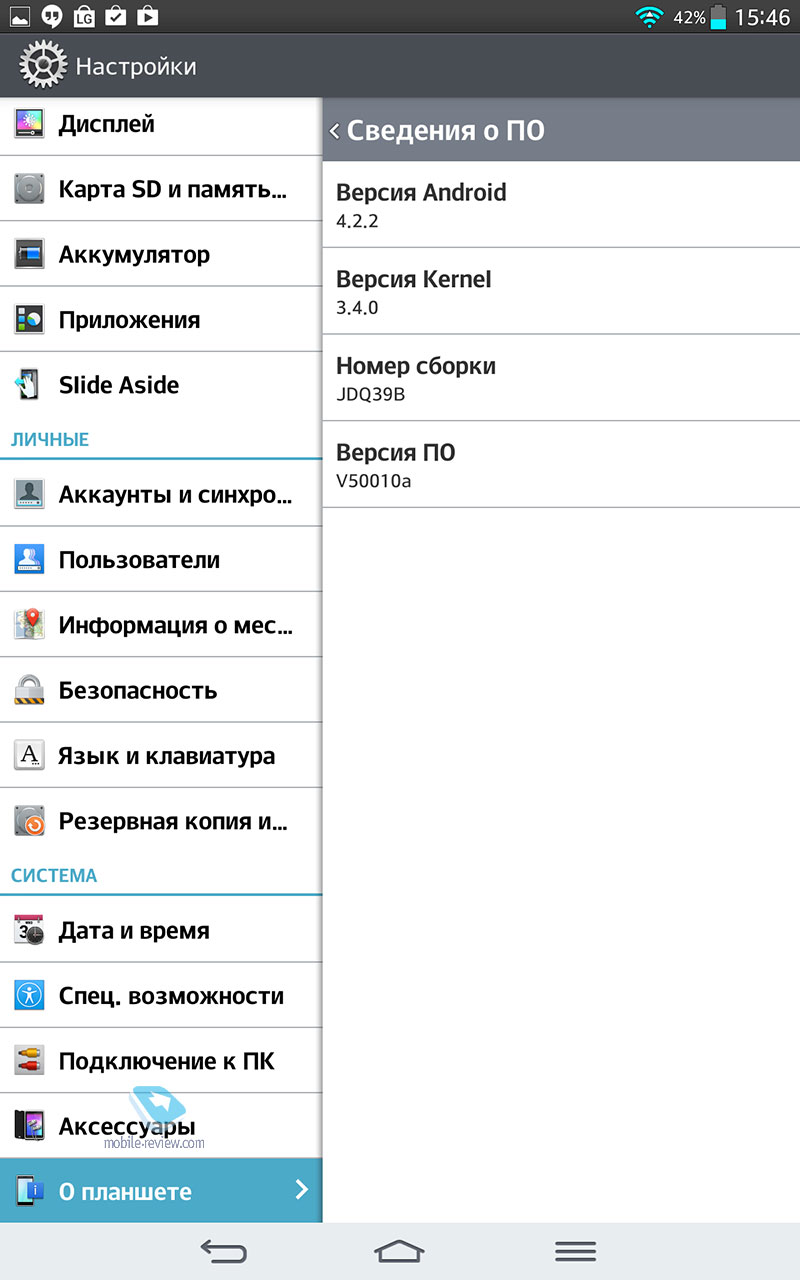Screen dimensions: 800x1280
Task: Go back using the Сведения о ПО chevron
Action: (x=334, y=131)
